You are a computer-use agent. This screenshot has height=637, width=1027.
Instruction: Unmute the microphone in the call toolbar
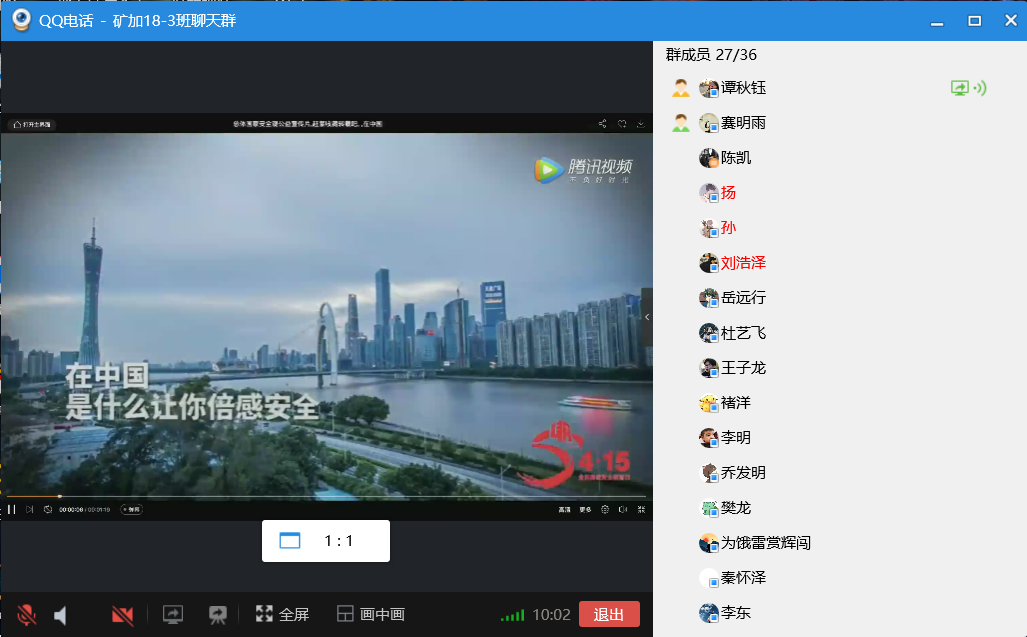coord(27,614)
